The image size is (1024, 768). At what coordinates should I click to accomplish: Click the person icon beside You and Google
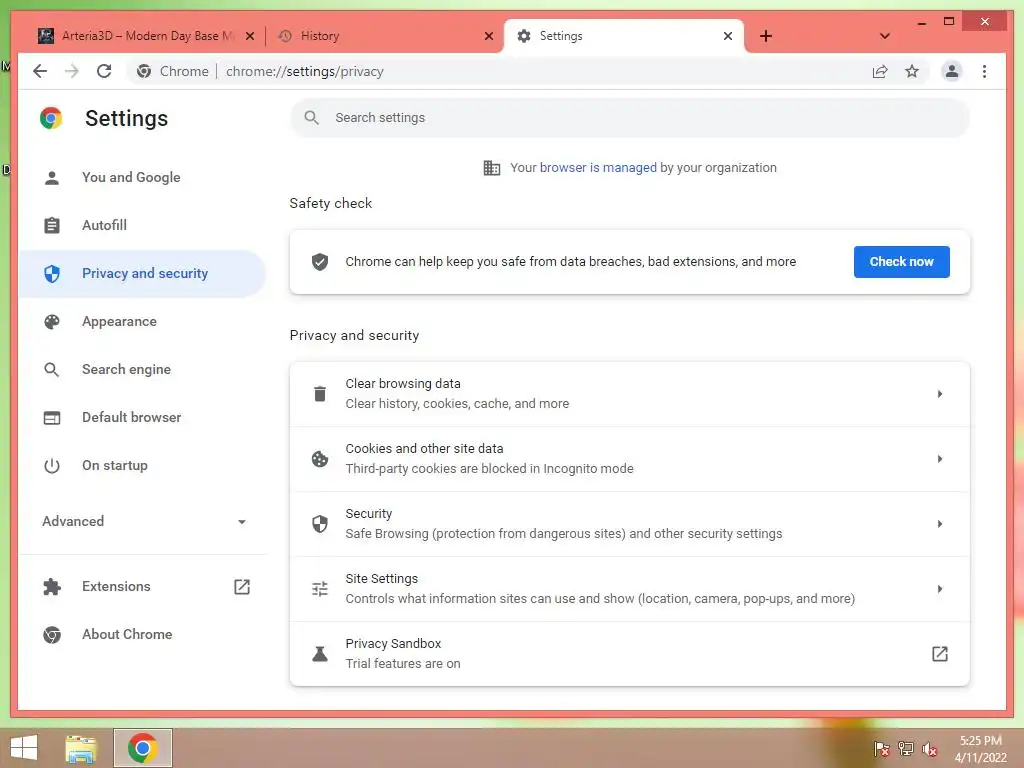click(52, 178)
